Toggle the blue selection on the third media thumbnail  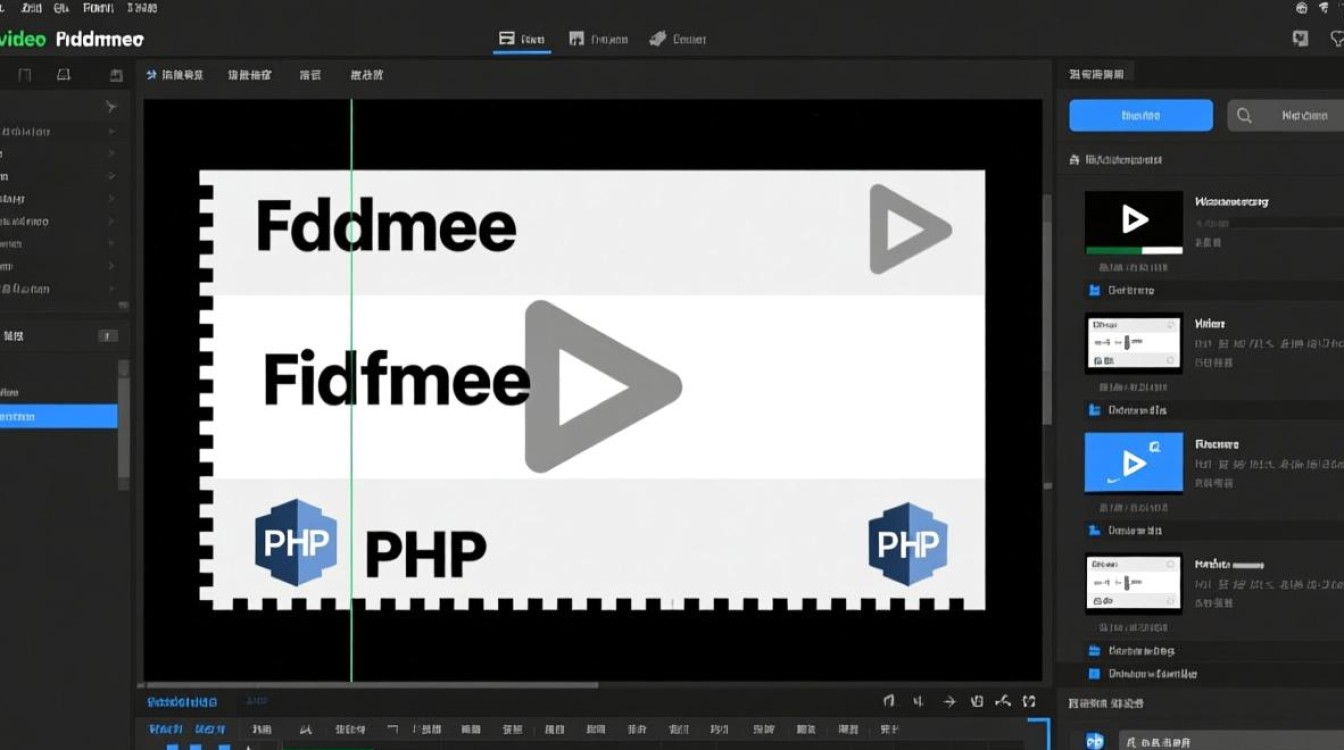click(x=1133, y=462)
